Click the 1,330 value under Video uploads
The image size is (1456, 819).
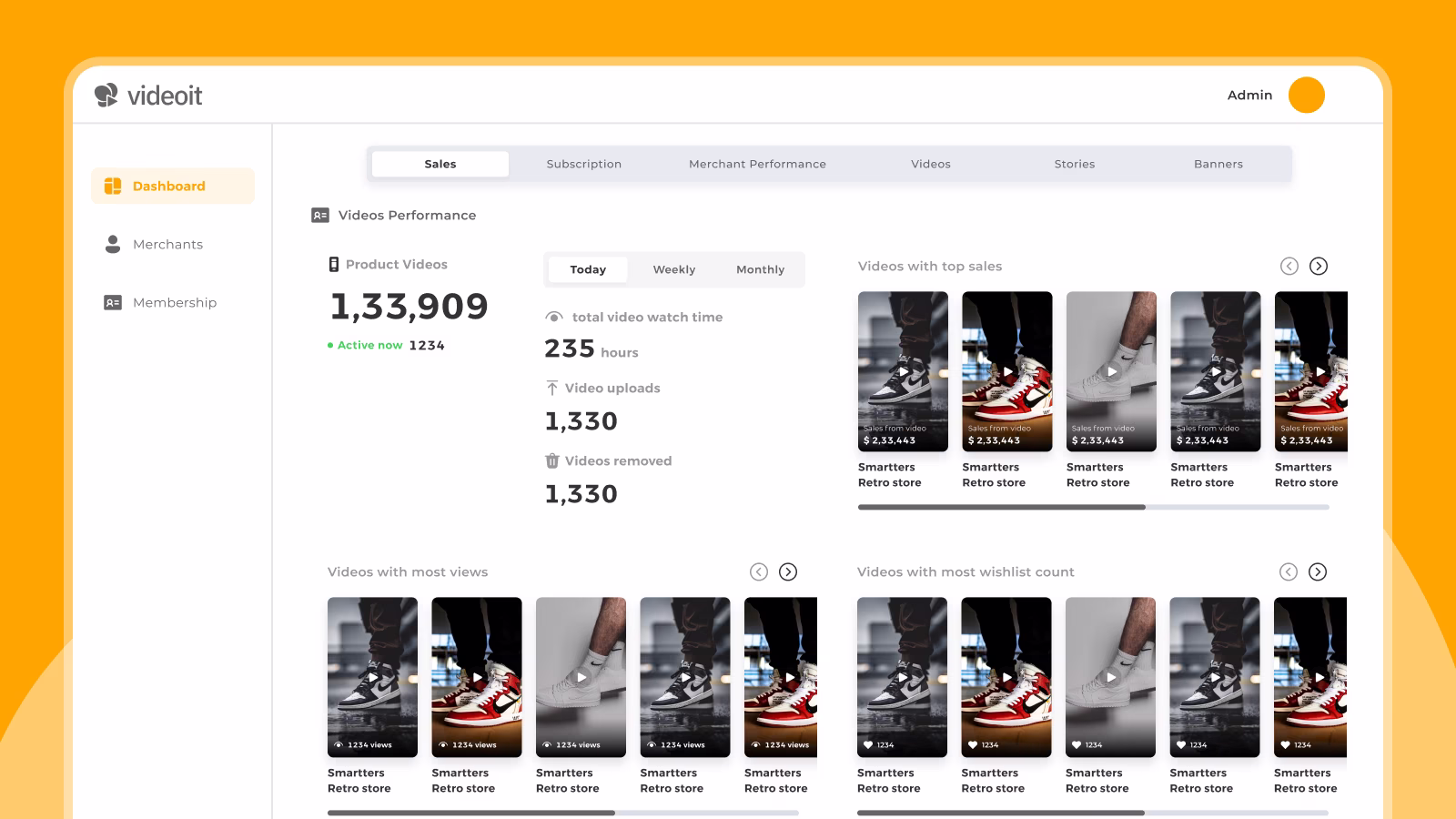tap(581, 421)
